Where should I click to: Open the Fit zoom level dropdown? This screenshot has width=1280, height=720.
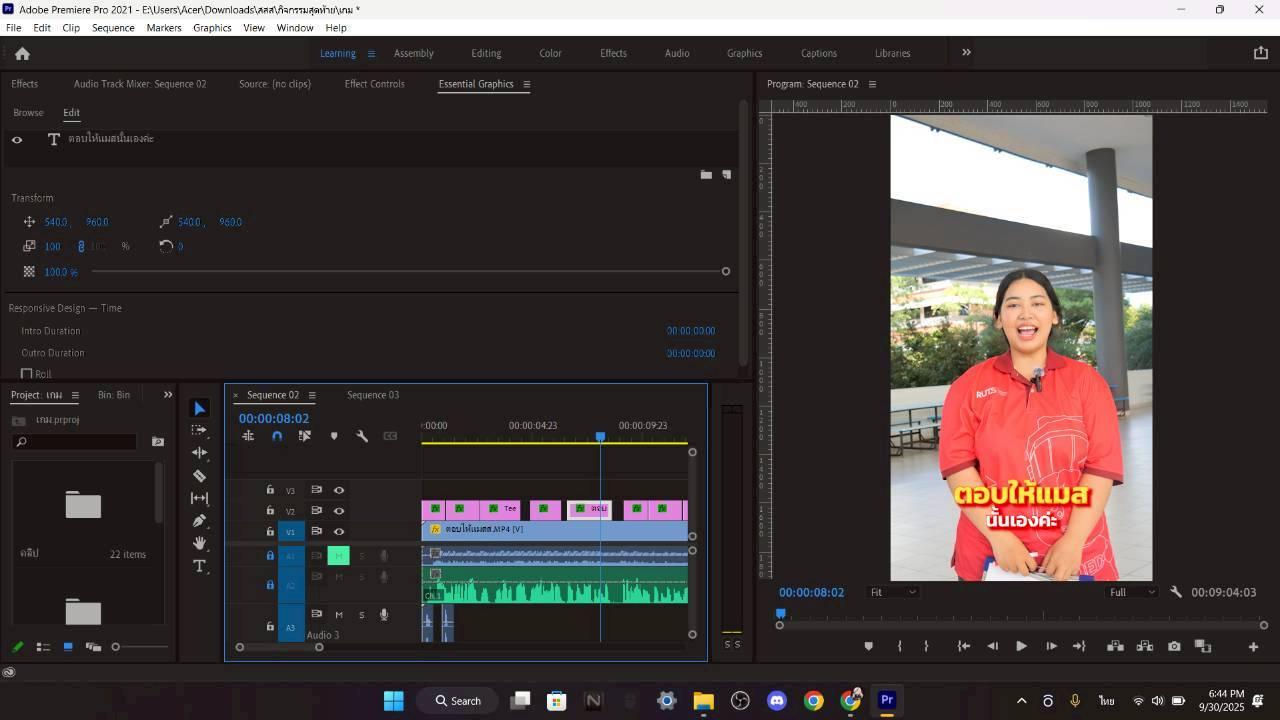pyautogui.click(x=892, y=592)
